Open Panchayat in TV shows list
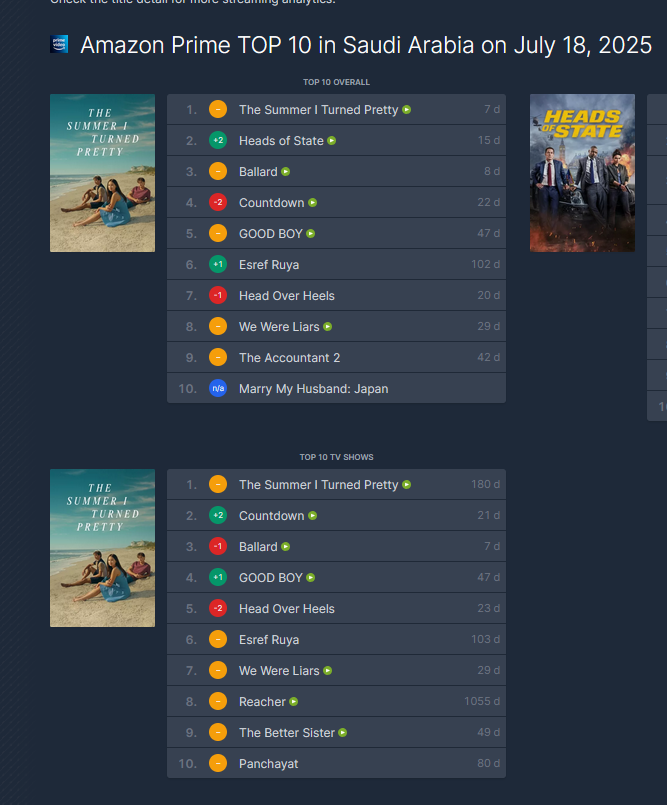Viewport: 667px width, 805px height. pyautogui.click(x=268, y=764)
